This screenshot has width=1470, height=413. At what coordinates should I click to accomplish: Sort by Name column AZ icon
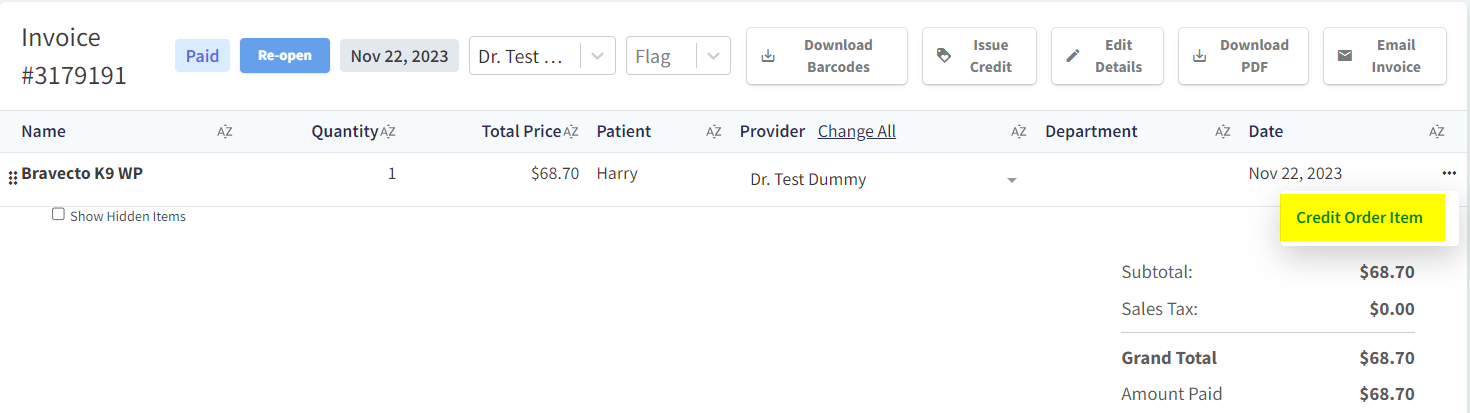pos(225,132)
